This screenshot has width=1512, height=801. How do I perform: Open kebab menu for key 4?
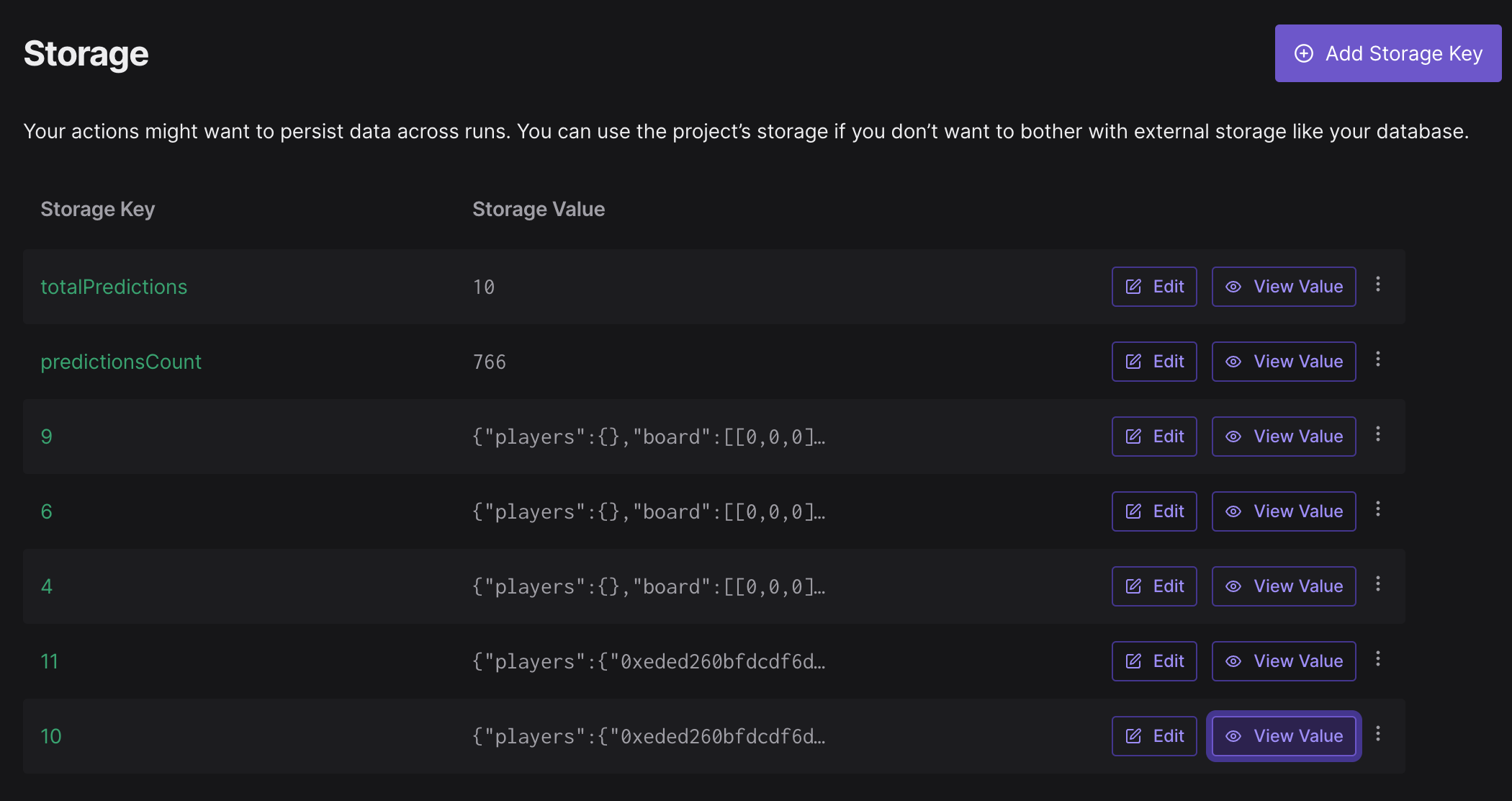pyautogui.click(x=1378, y=584)
